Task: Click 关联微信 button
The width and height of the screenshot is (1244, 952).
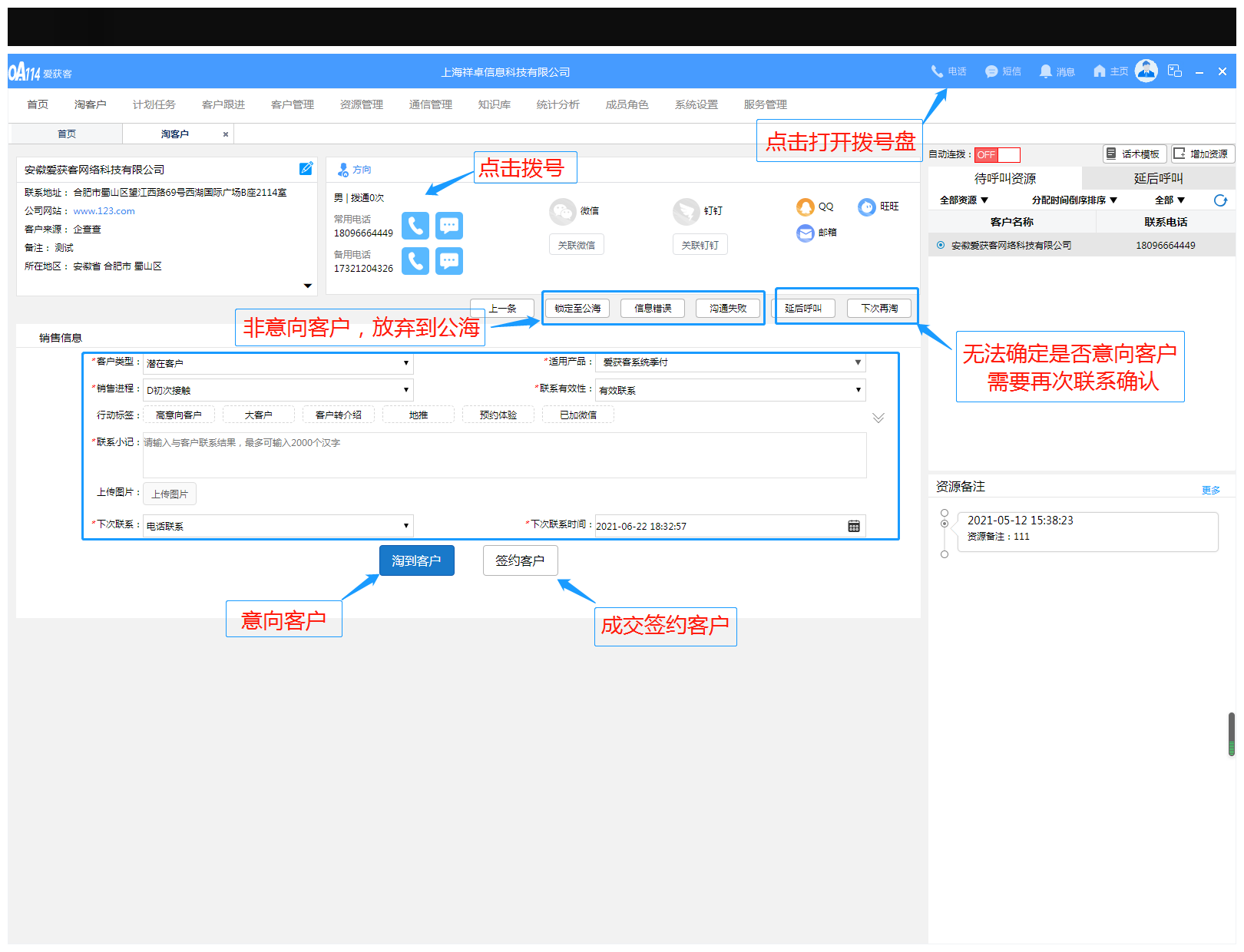Action: coord(577,245)
